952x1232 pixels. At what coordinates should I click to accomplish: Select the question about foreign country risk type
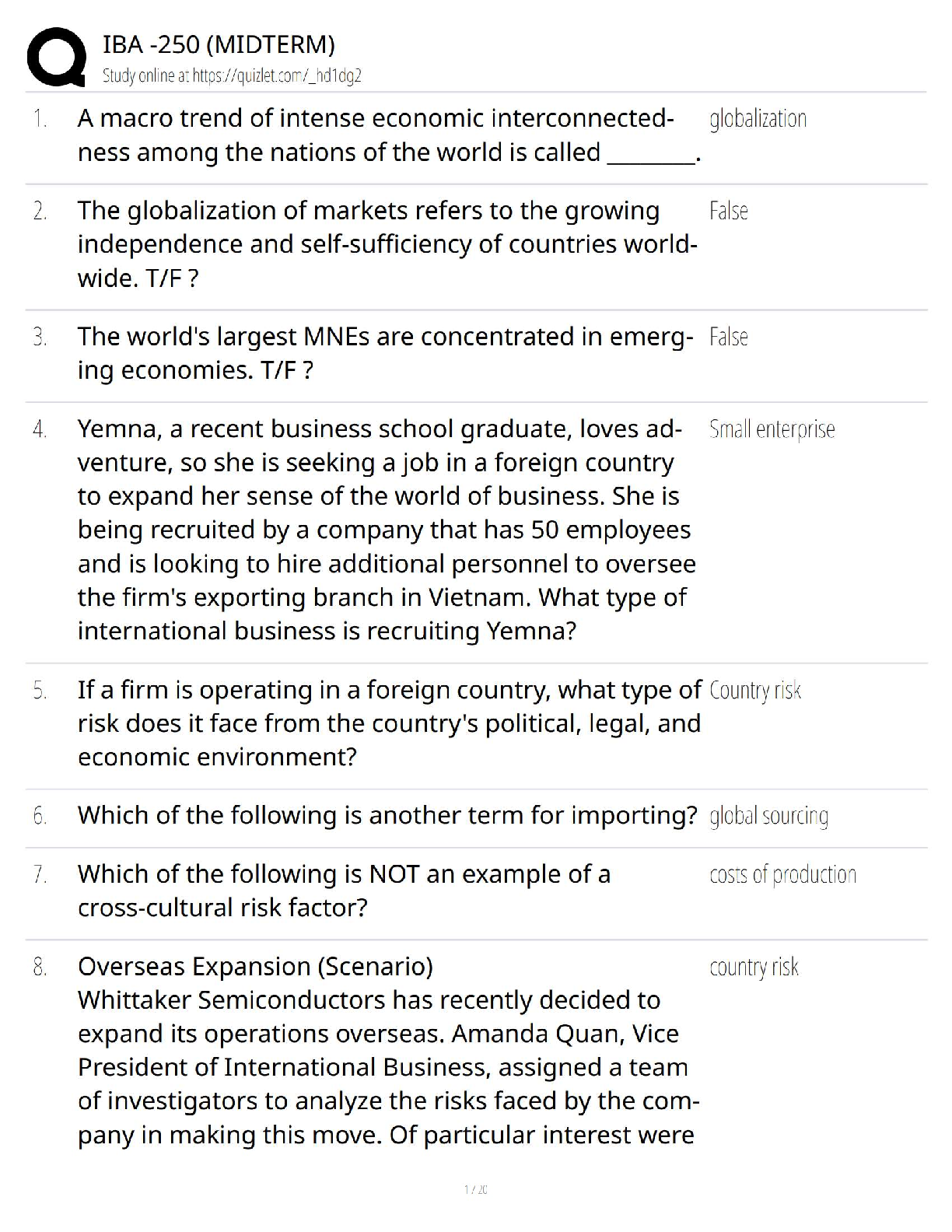(388, 723)
